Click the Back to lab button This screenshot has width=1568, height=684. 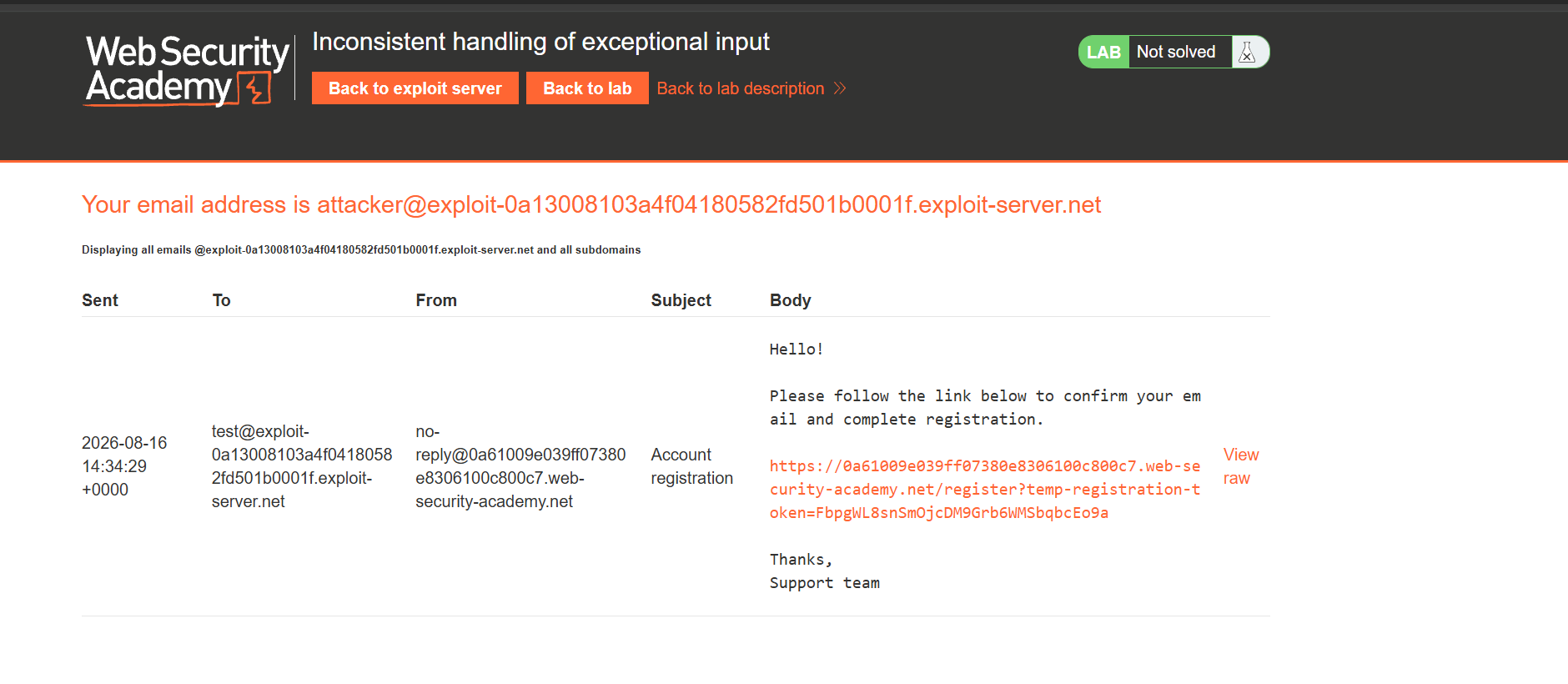587,88
